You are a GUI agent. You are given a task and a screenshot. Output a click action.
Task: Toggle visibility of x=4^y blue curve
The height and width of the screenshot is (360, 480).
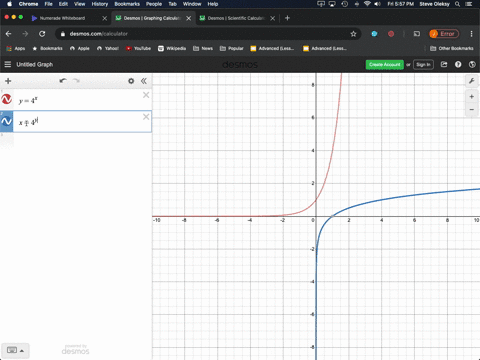click(6, 121)
